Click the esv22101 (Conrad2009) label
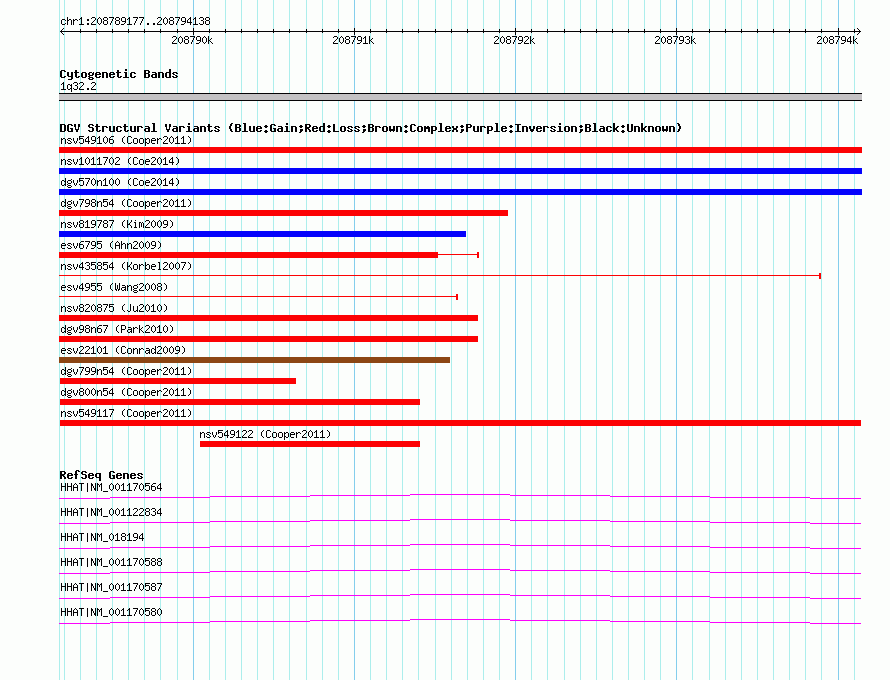This screenshot has height=680, width=890. [x=123, y=350]
